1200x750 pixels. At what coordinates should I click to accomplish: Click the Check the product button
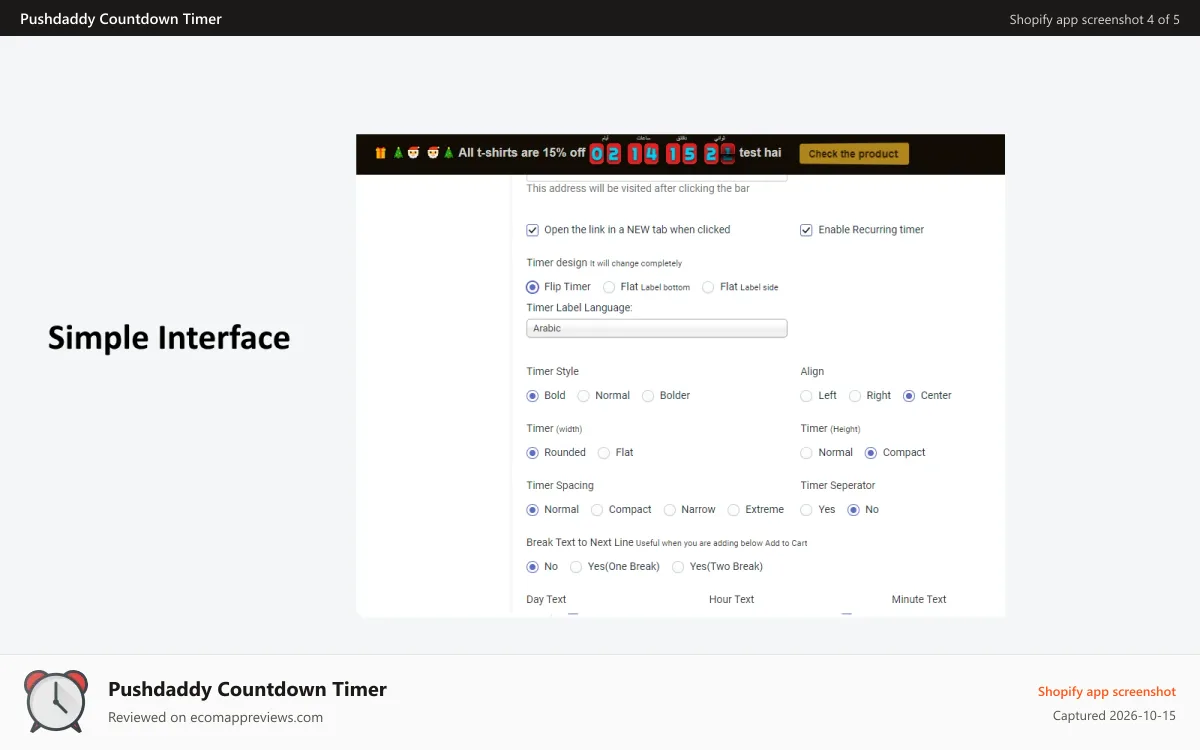[x=854, y=154]
